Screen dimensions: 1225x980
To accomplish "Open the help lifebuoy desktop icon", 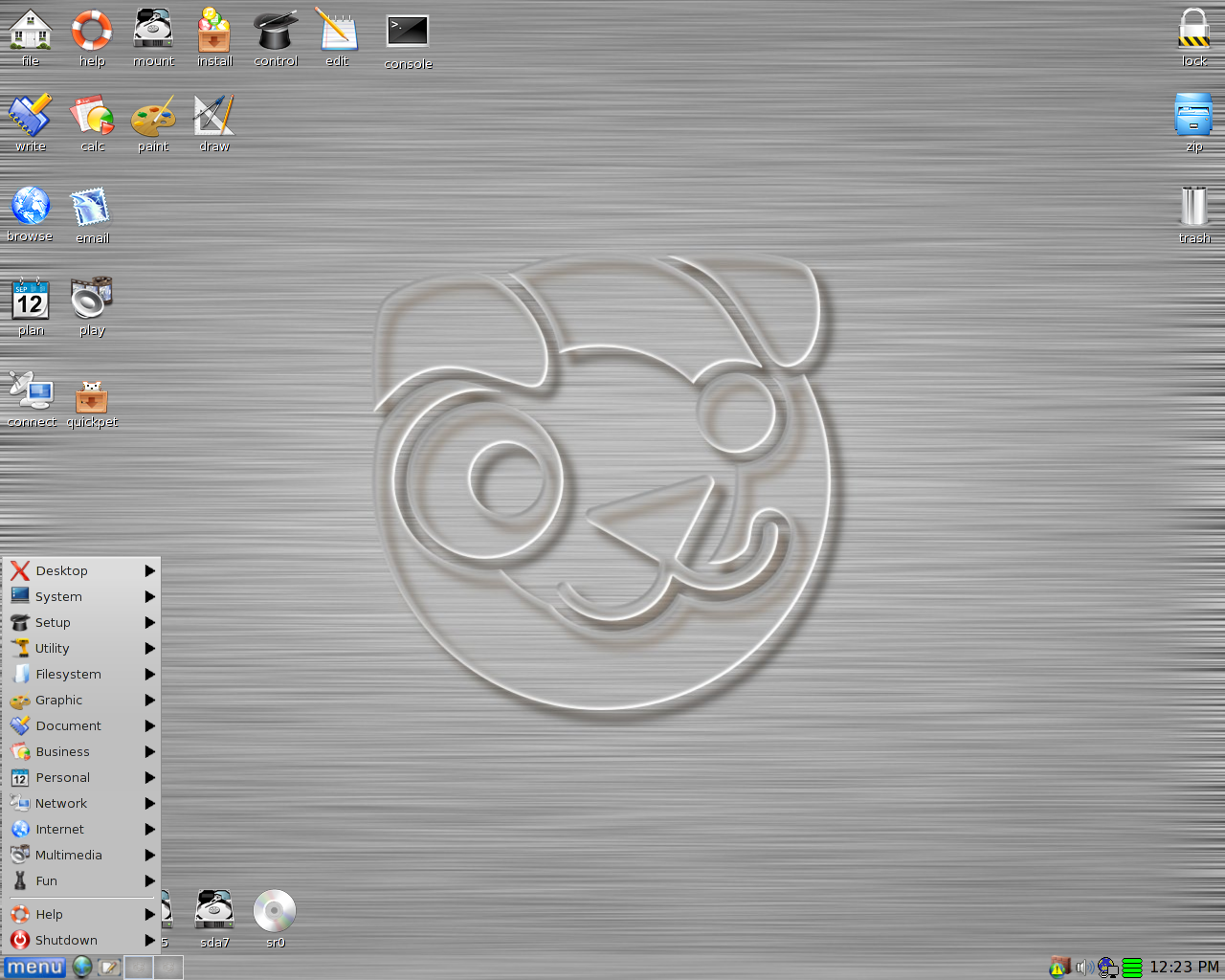I will tap(92, 31).
